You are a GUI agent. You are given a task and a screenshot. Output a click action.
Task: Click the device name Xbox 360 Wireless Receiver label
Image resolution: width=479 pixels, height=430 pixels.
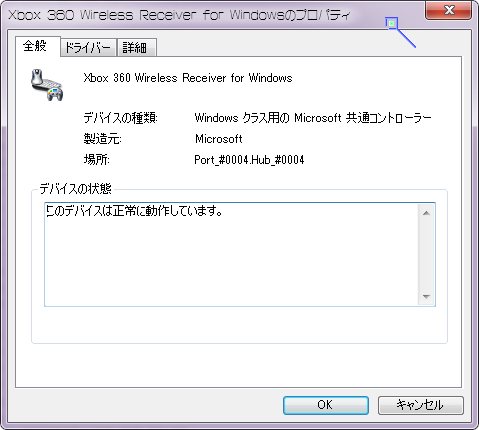(x=188, y=78)
